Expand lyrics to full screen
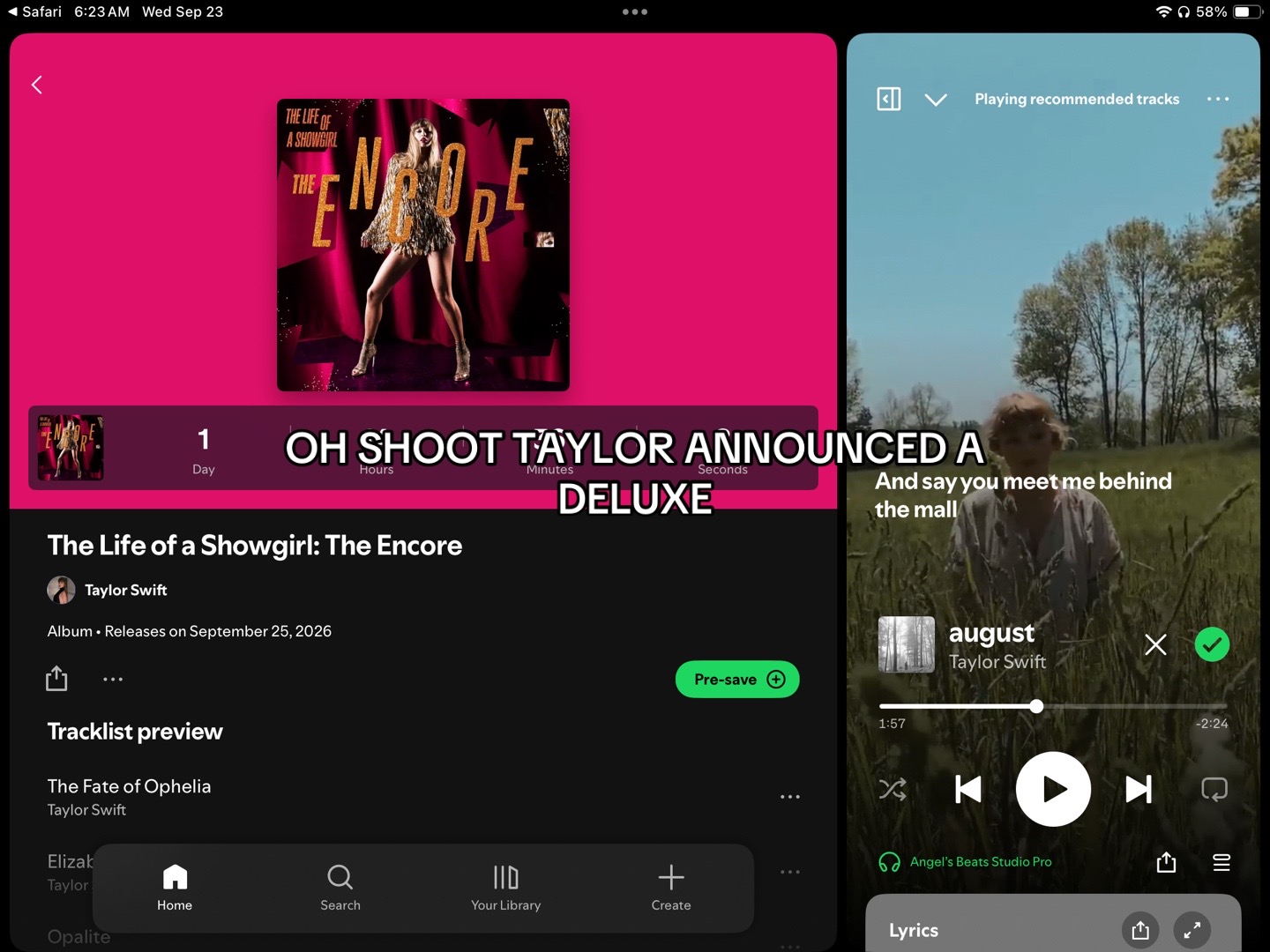 1192,930
